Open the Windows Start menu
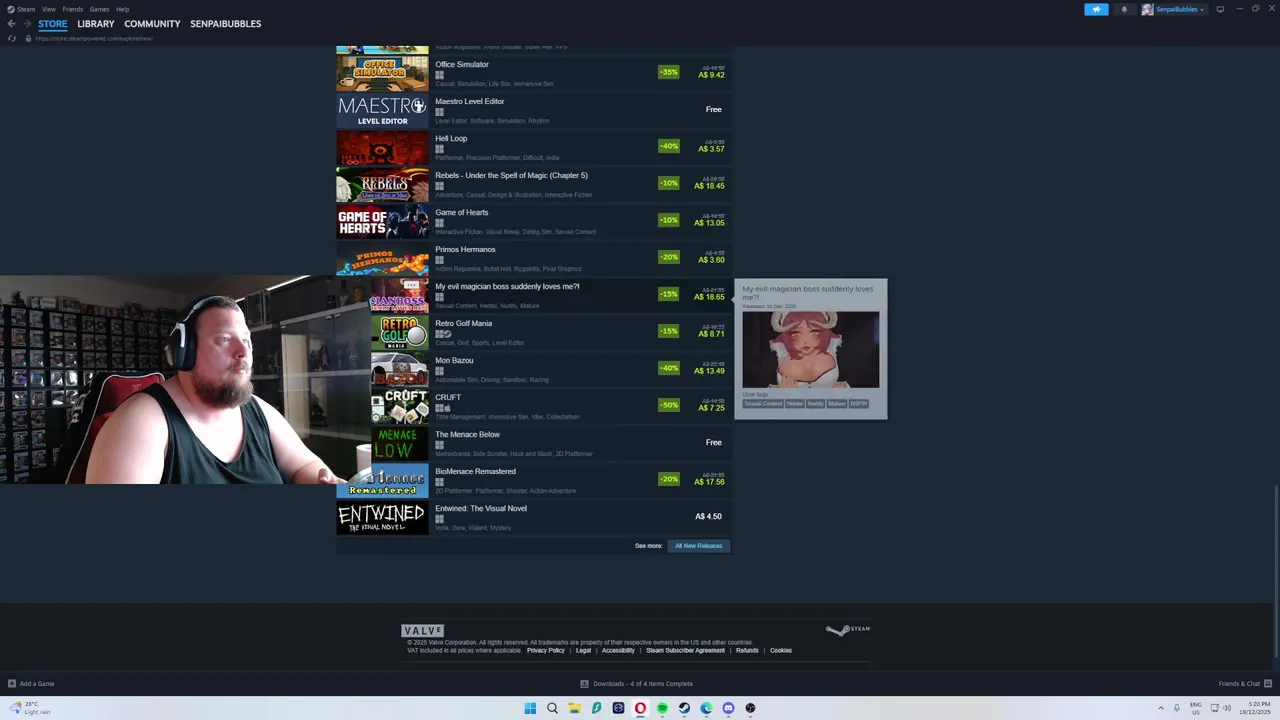 coord(530,708)
